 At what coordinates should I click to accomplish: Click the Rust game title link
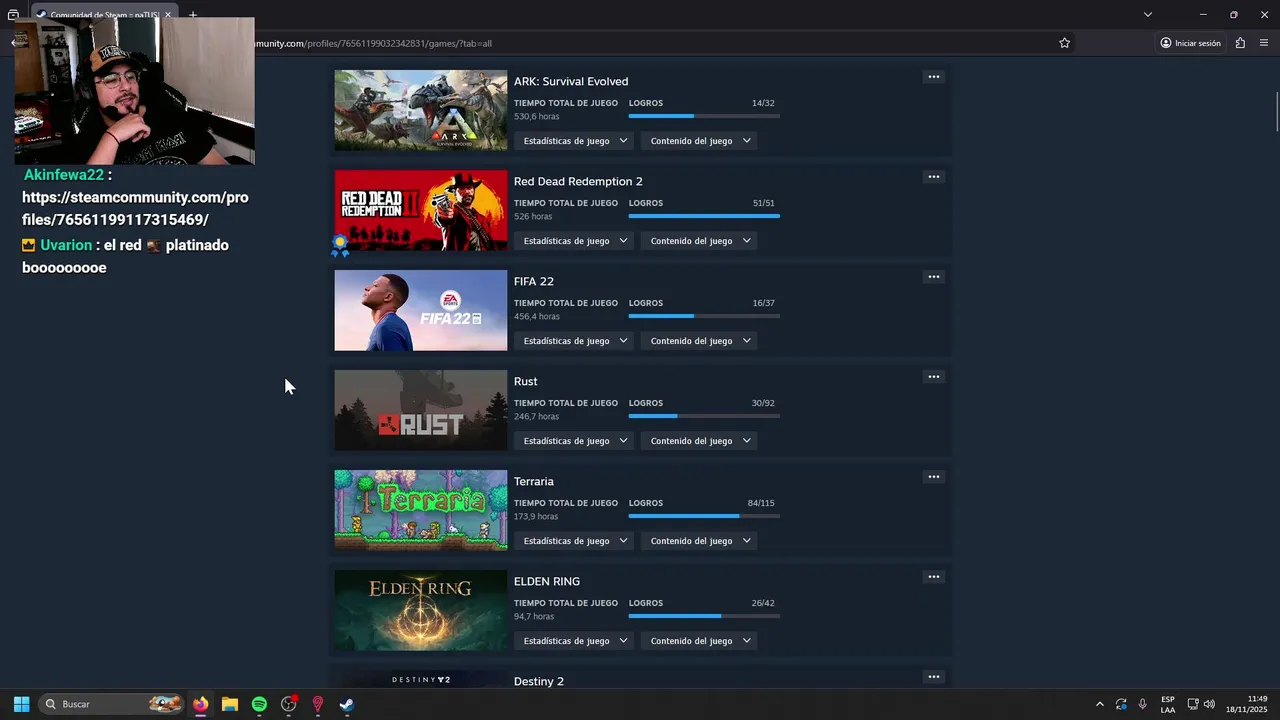526,381
